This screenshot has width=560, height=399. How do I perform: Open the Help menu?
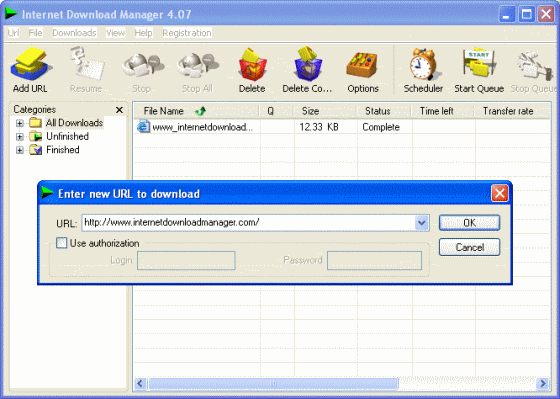(144, 33)
